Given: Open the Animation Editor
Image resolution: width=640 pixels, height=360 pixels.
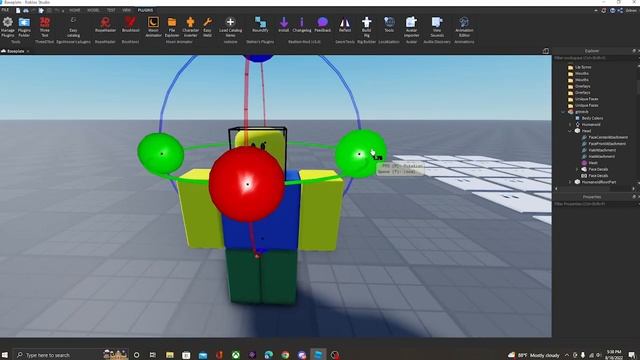Looking at the screenshot, I should click(x=464, y=27).
